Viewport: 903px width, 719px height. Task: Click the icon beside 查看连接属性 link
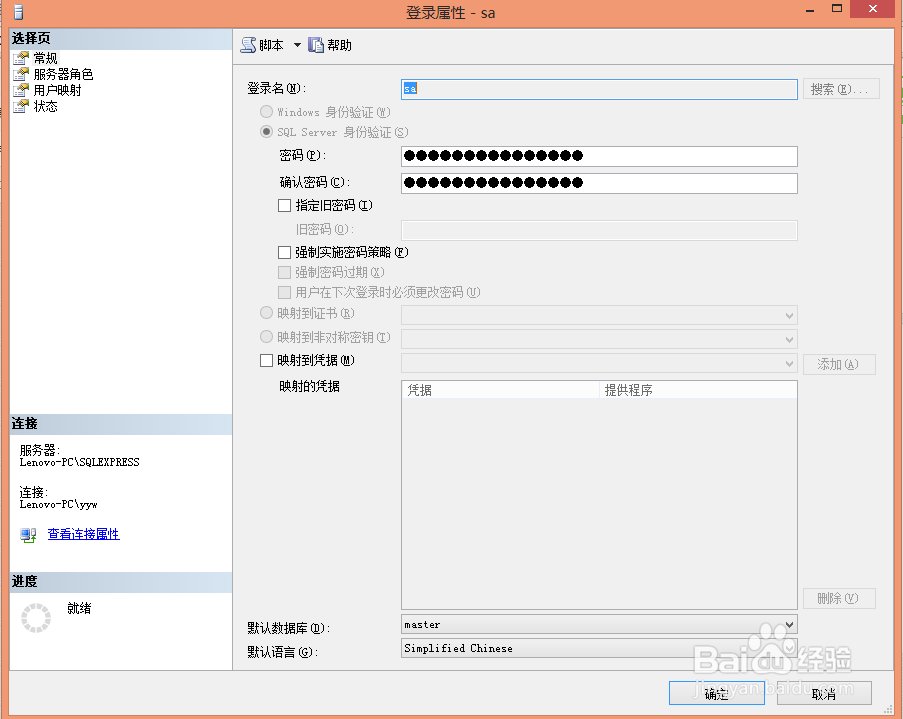click(26, 534)
